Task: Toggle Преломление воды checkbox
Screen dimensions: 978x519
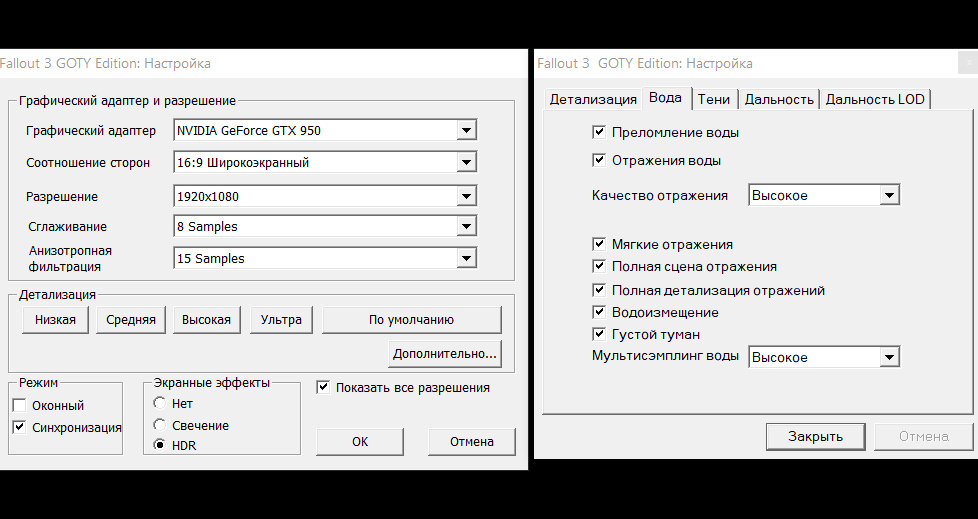Action: pyautogui.click(x=599, y=132)
